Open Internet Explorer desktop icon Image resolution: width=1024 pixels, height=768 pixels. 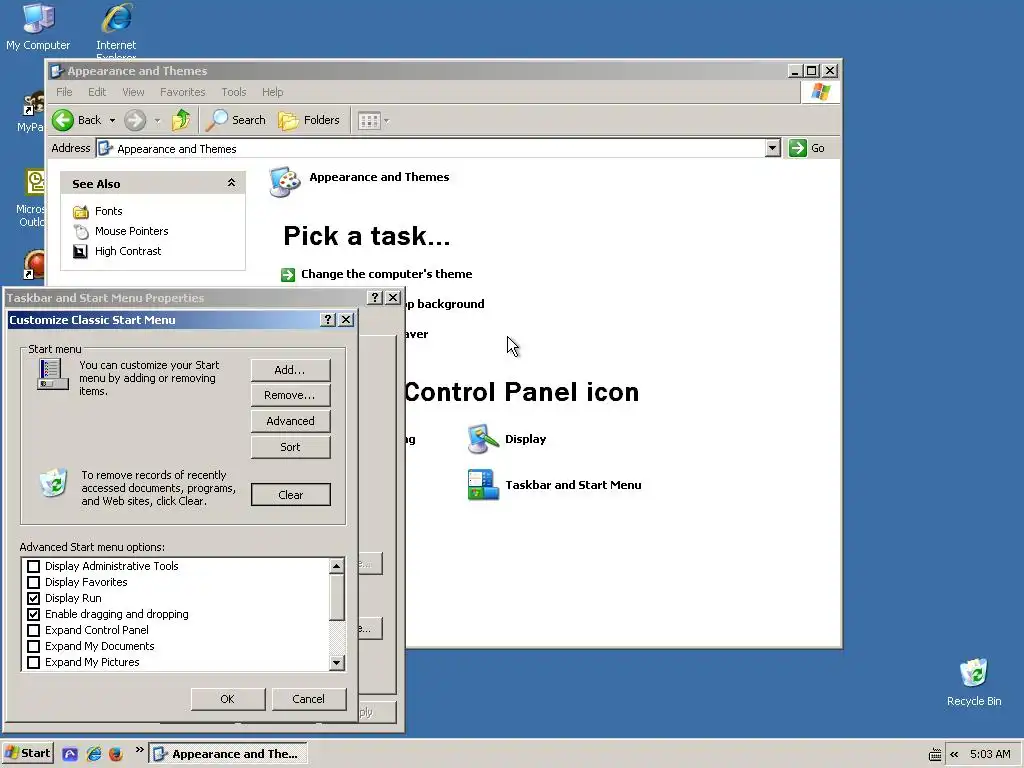[116, 29]
